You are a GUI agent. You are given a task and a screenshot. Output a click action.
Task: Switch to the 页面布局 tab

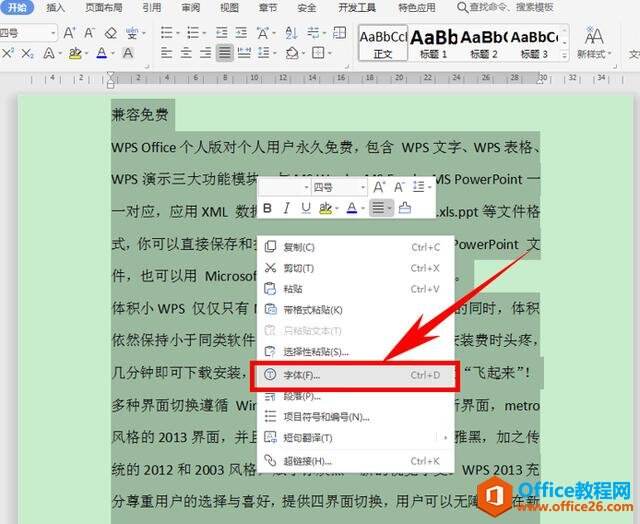click(x=104, y=7)
